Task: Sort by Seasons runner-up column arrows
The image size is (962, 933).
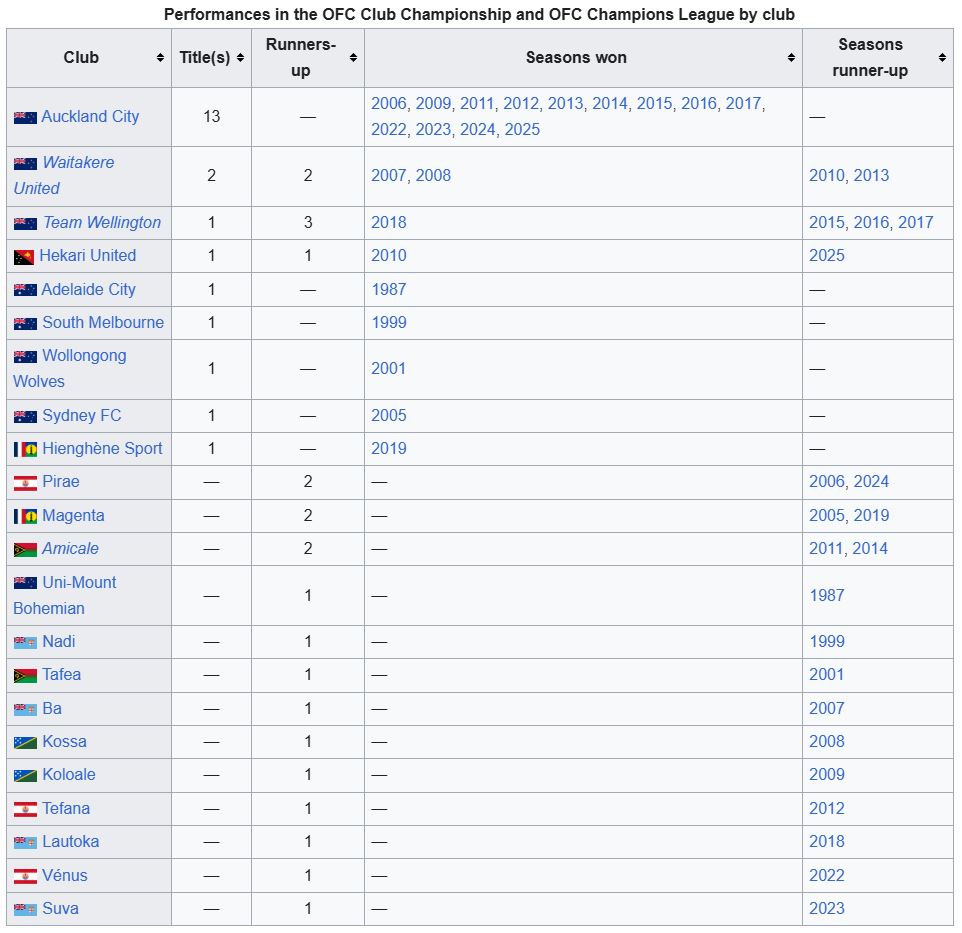Action: pyautogui.click(x=942, y=58)
